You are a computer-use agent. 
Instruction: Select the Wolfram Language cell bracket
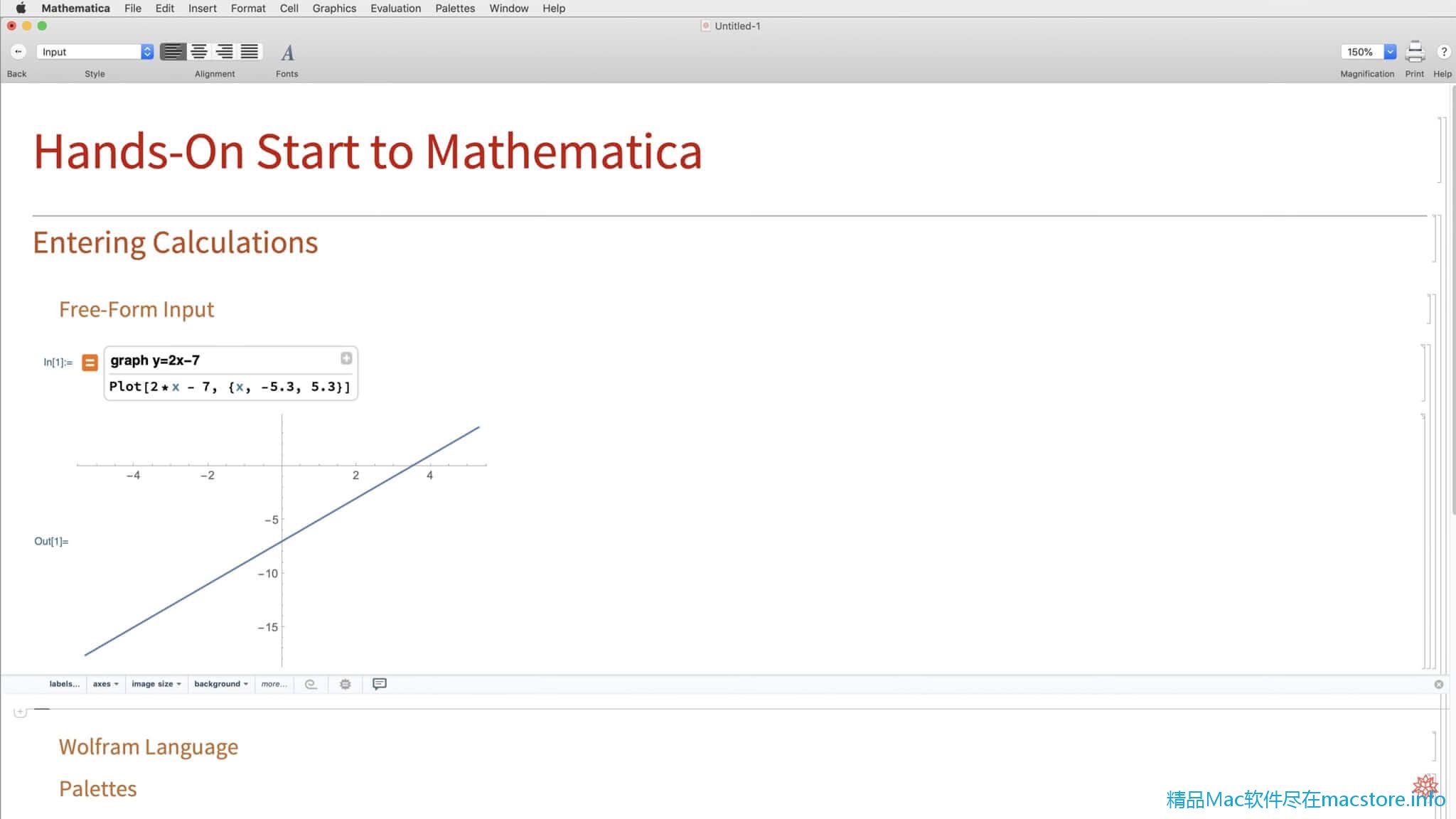1433,746
